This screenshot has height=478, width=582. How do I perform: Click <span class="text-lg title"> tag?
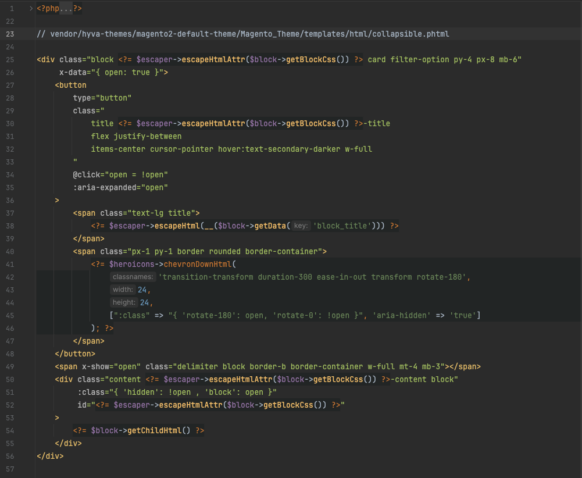click(136, 213)
